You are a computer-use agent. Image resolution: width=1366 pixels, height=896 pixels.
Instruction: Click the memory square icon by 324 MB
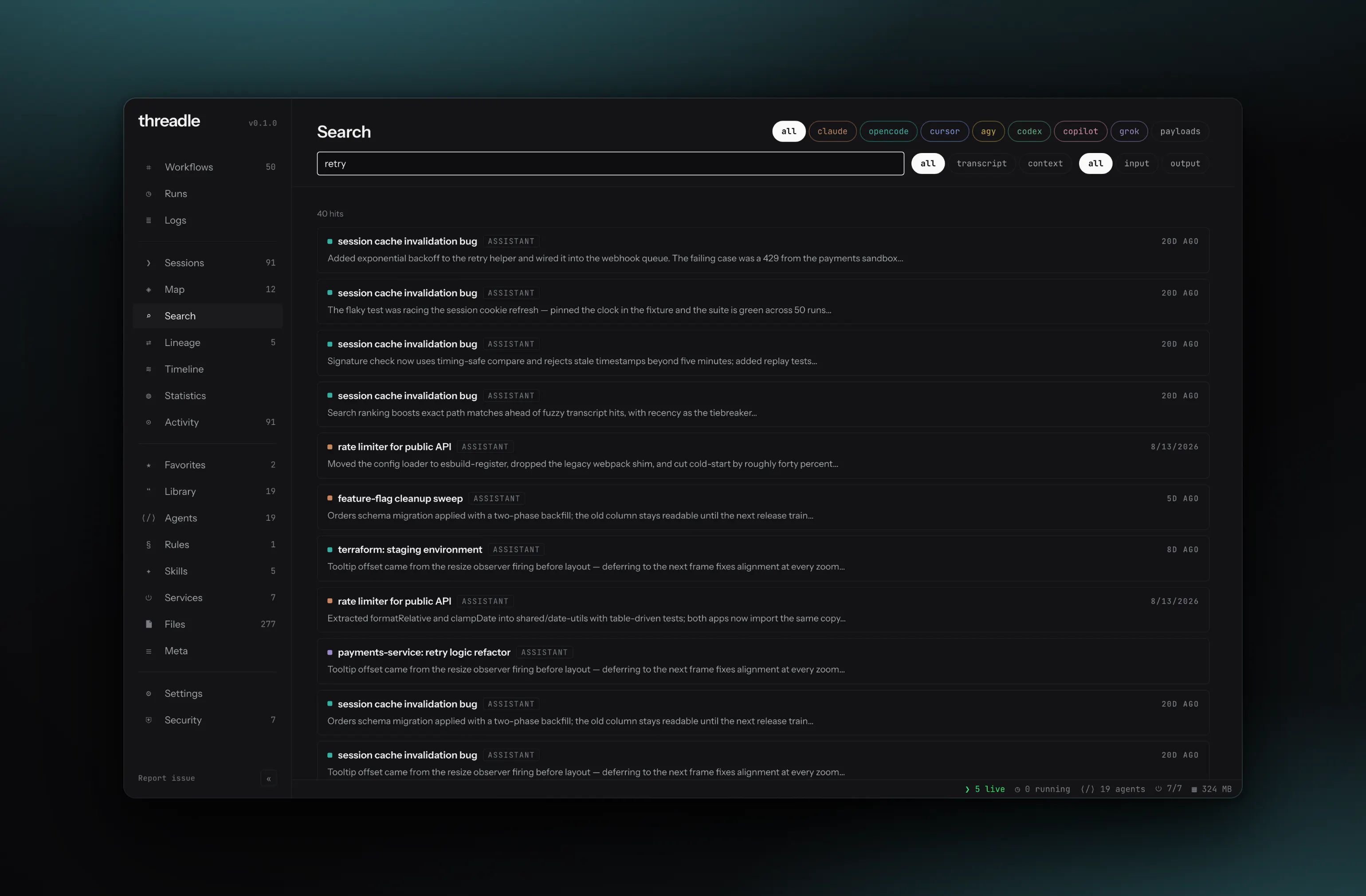coord(1194,790)
